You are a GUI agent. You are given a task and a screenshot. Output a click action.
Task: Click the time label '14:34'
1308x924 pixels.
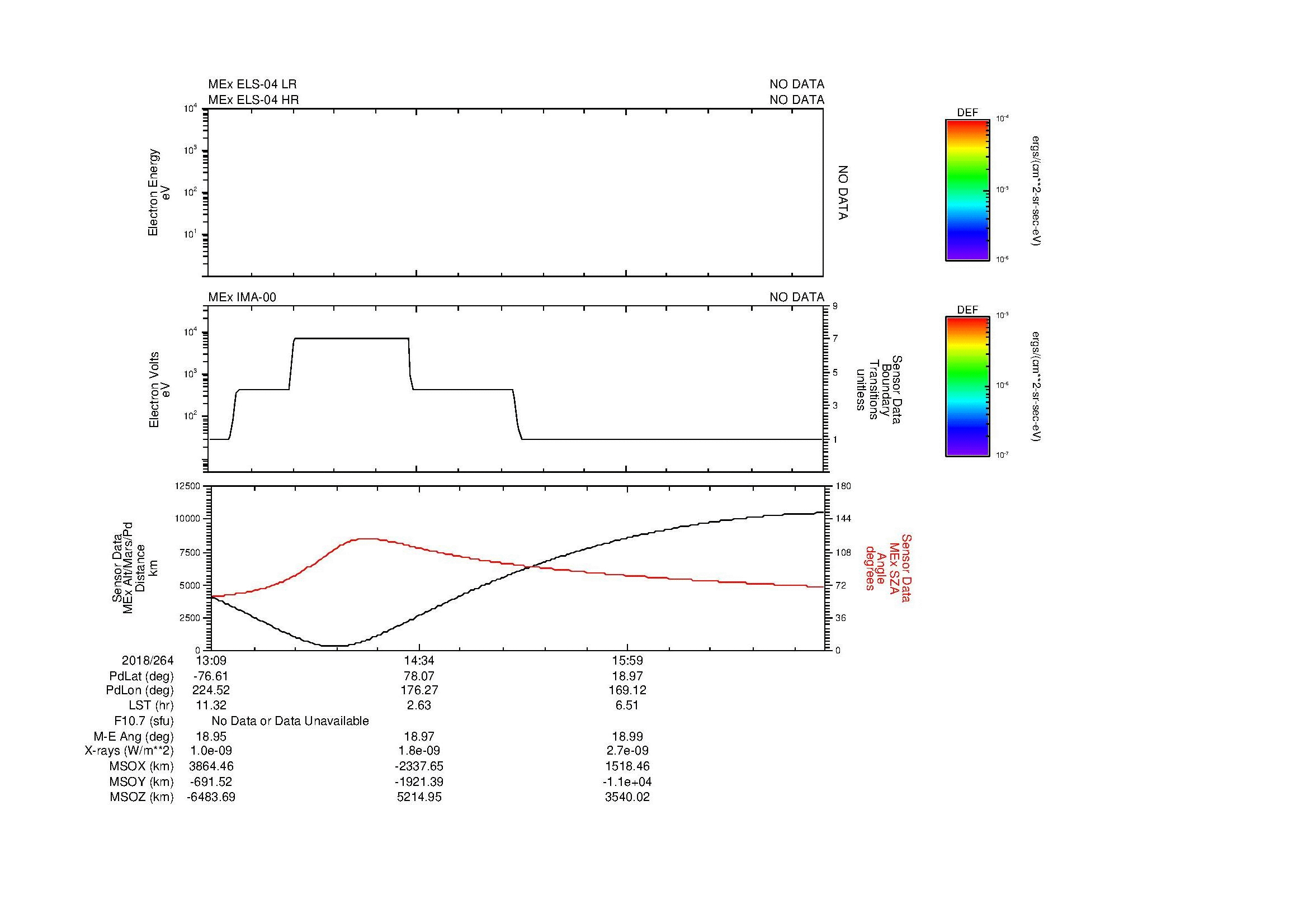[x=419, y=660]
